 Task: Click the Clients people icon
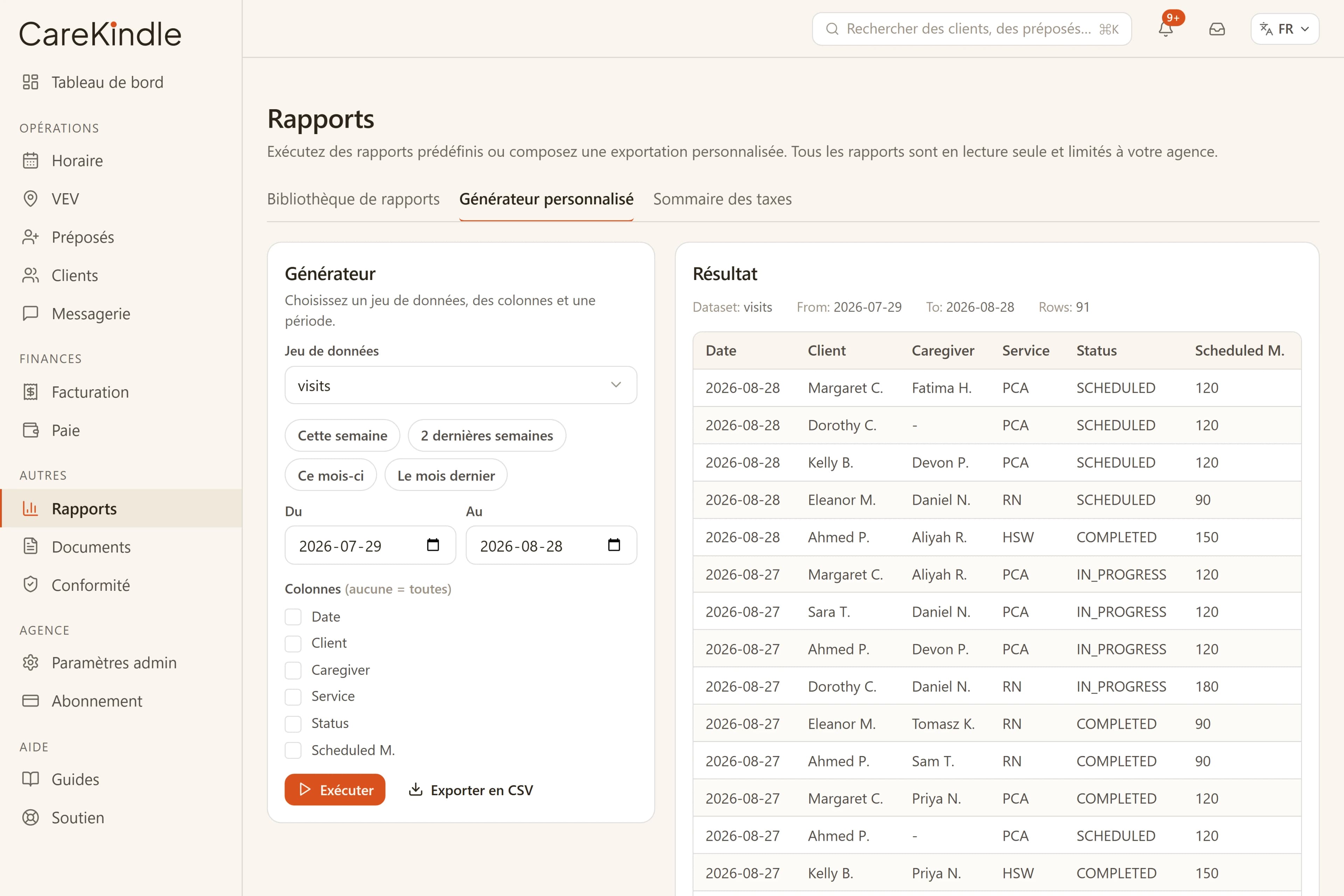(x=30, y=275)
